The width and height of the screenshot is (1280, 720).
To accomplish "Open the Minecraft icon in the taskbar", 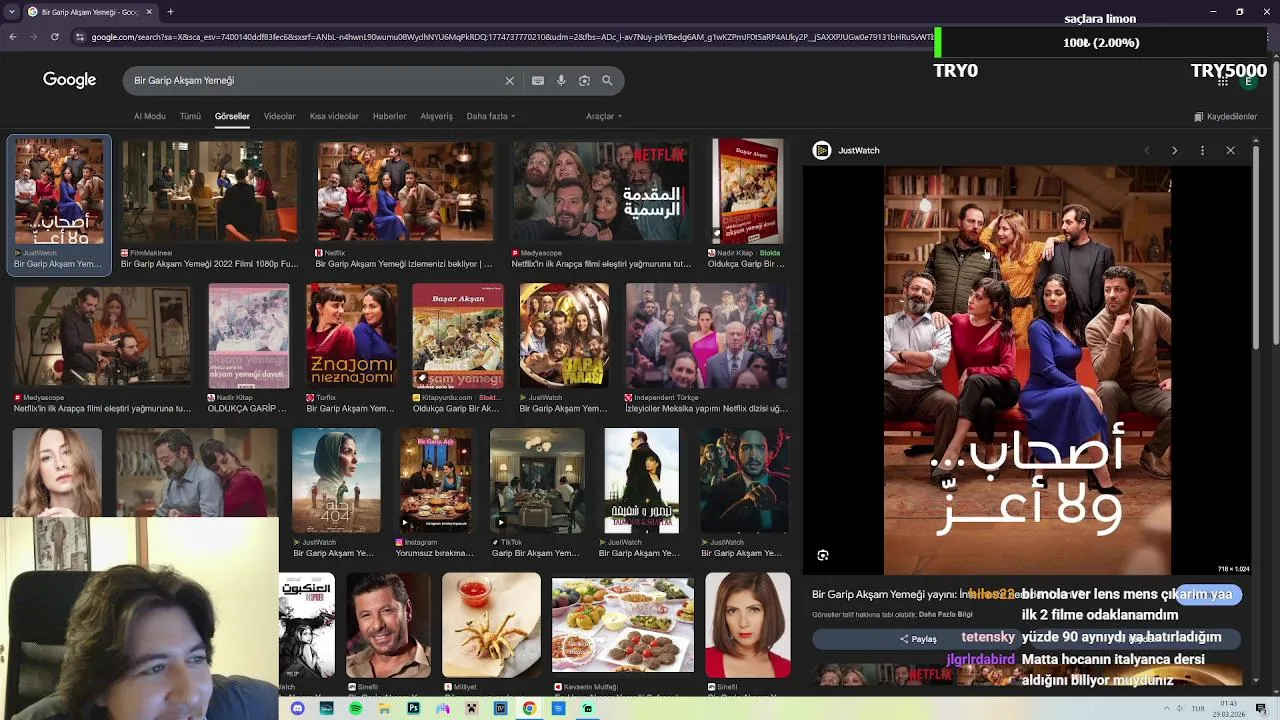I will tap(471, 708).
